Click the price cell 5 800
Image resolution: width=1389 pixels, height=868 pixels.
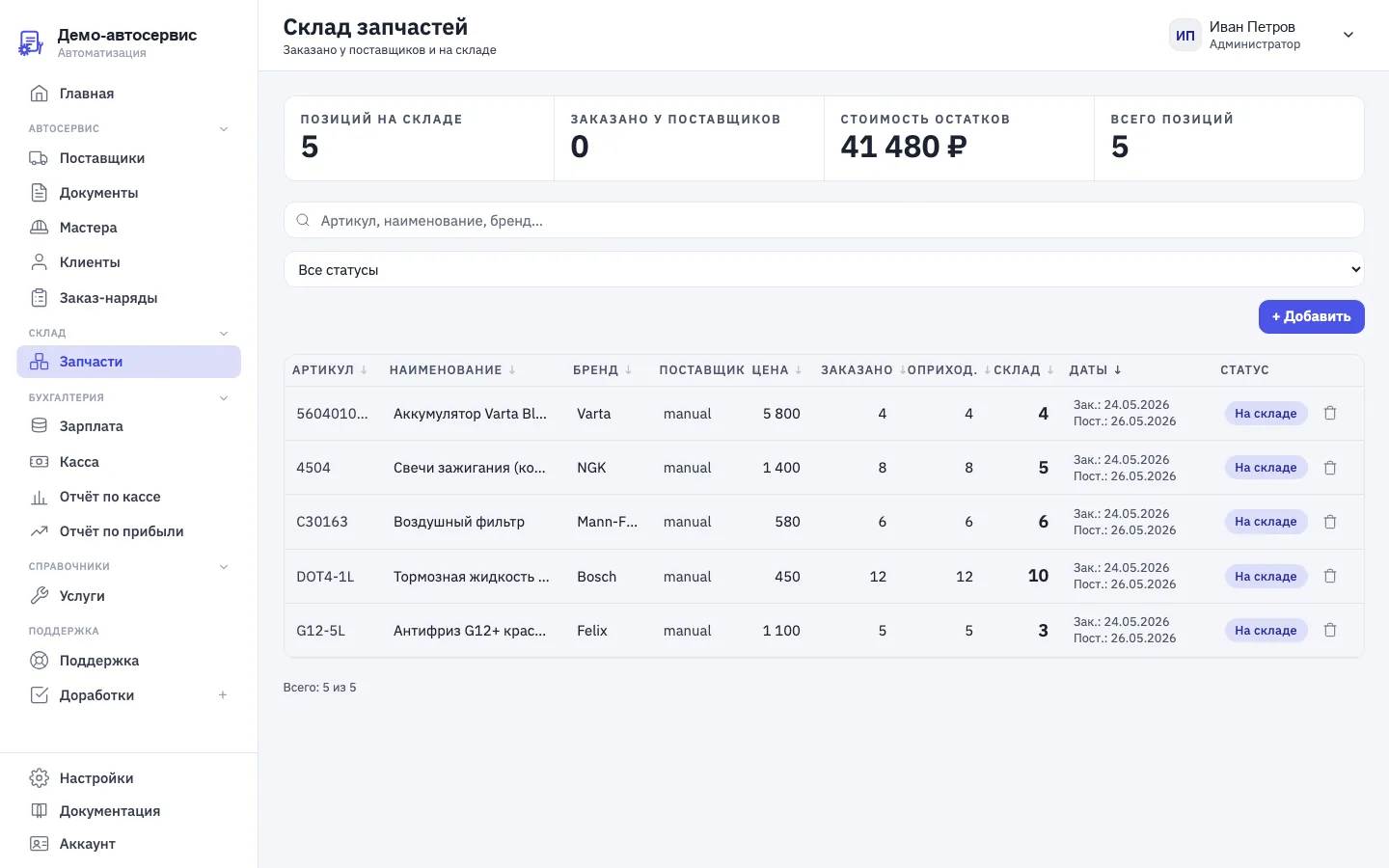coord(781,414)
